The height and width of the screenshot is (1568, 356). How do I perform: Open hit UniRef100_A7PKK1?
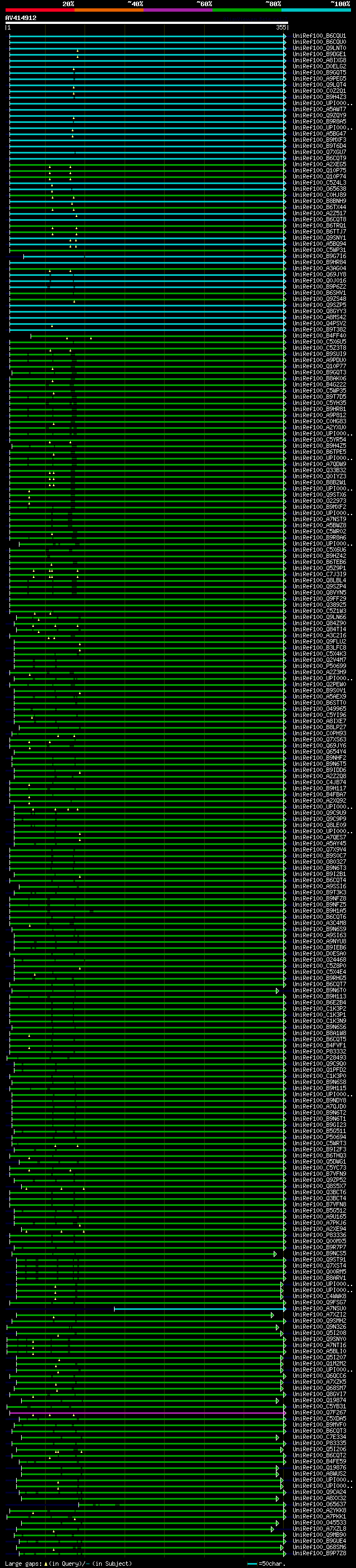pos(319,1516)
